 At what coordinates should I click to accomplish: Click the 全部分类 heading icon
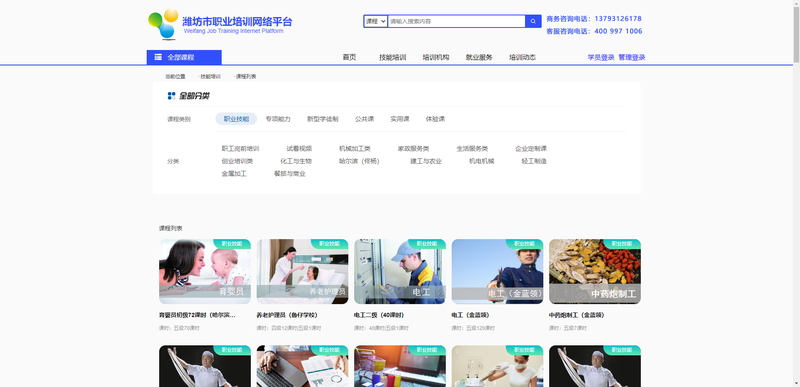[171, 96]
